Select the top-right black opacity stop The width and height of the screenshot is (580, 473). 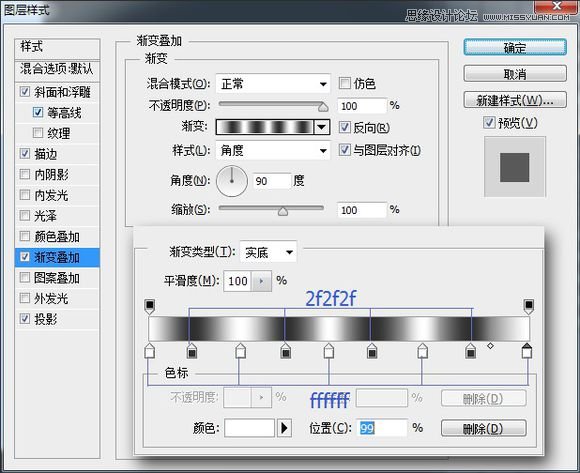[529, 306]
